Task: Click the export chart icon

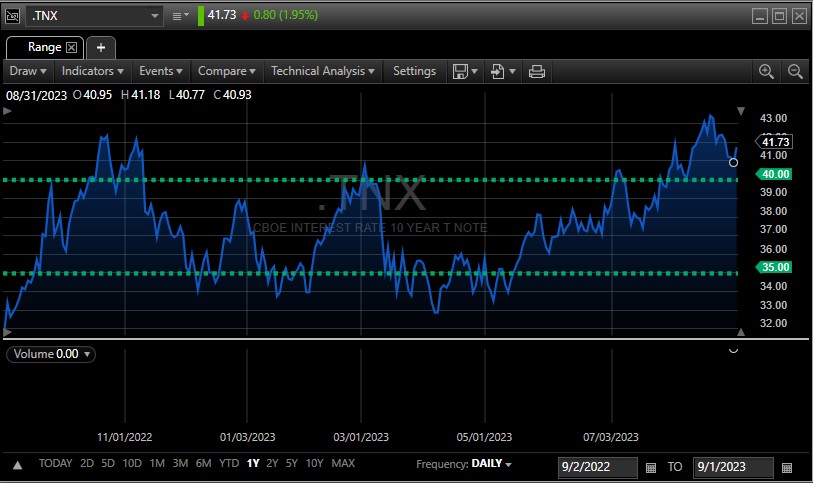Action: pyautogui.click(x=497, y=71)
